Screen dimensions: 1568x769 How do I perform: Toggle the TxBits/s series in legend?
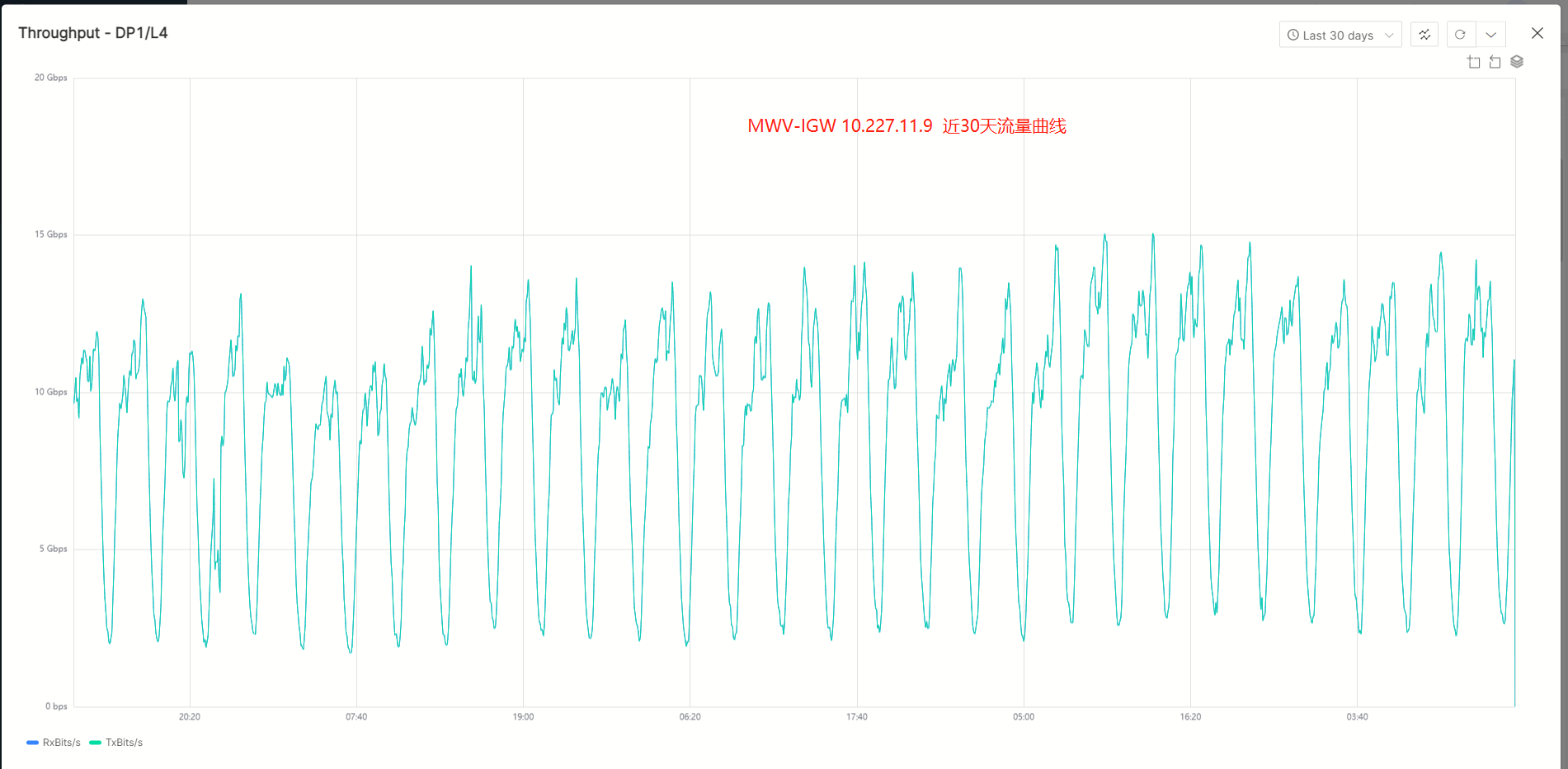tap(124, 743)
